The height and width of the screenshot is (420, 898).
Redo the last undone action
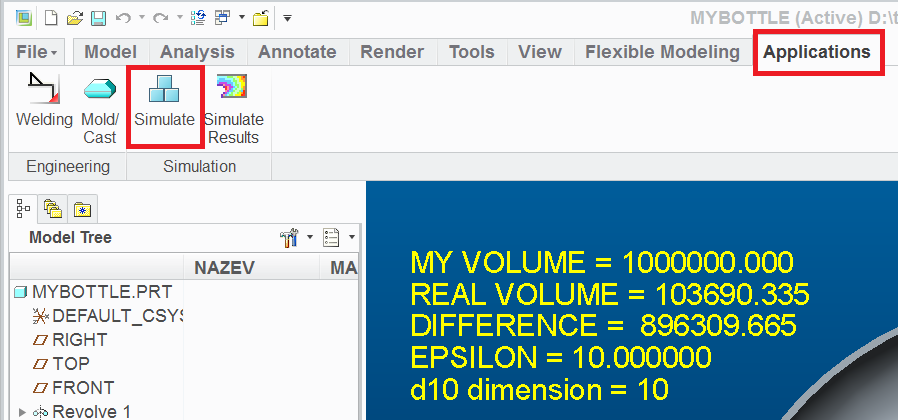point(159,18)
